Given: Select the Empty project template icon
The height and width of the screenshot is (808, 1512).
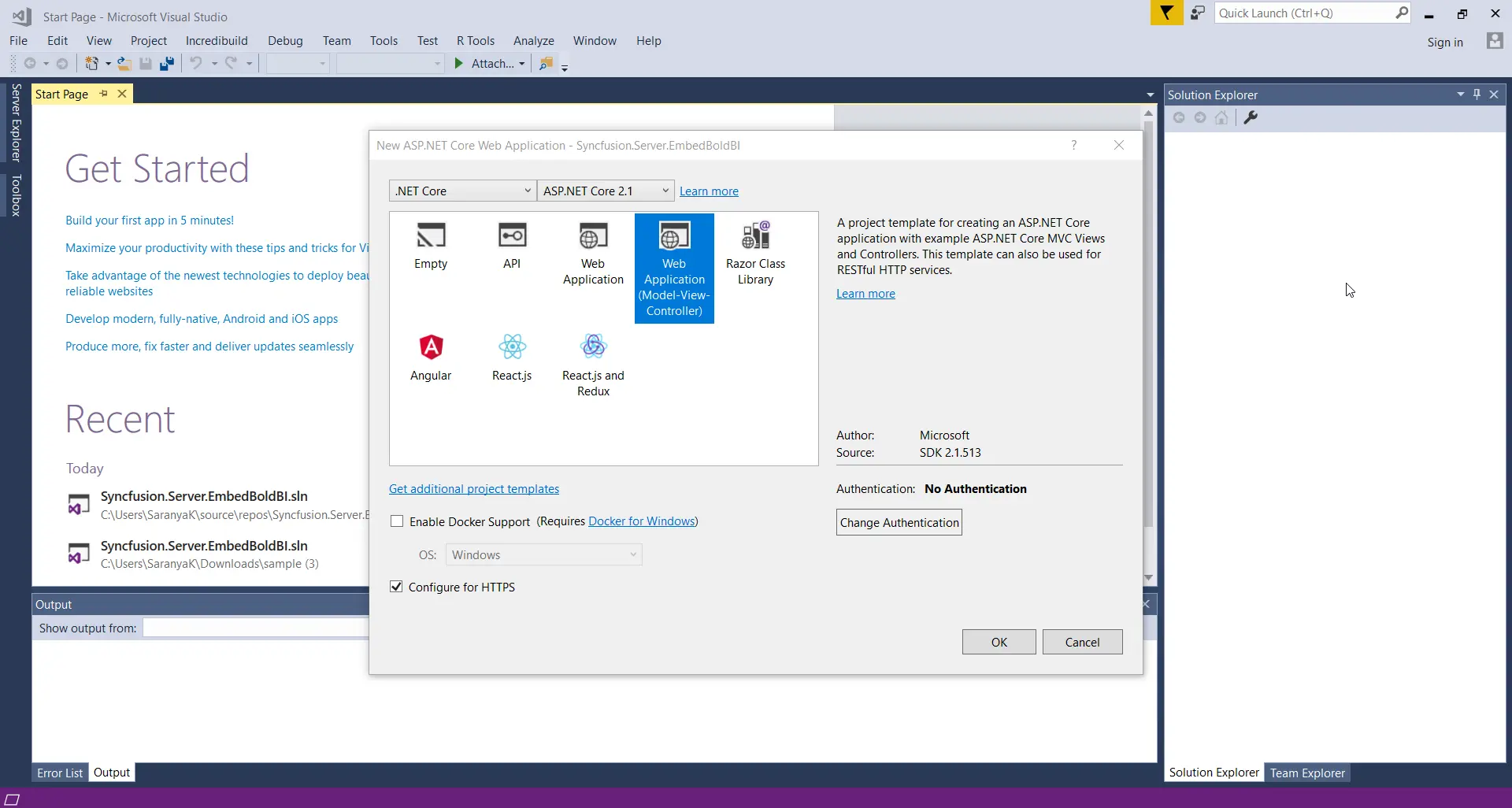Looking at the screenshot, I should (x=431, y=235).
